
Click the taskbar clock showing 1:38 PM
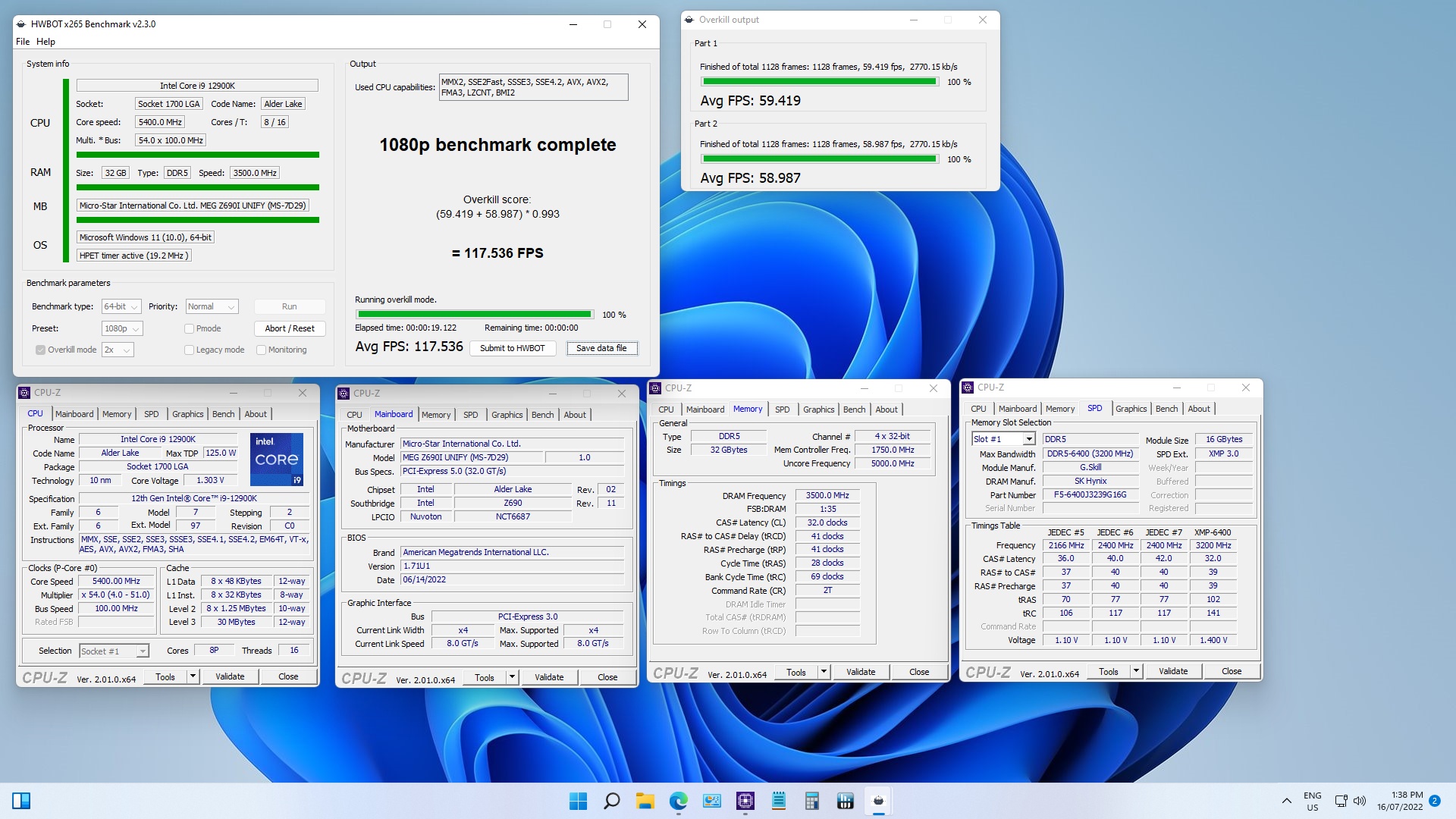pos(1400,801)
